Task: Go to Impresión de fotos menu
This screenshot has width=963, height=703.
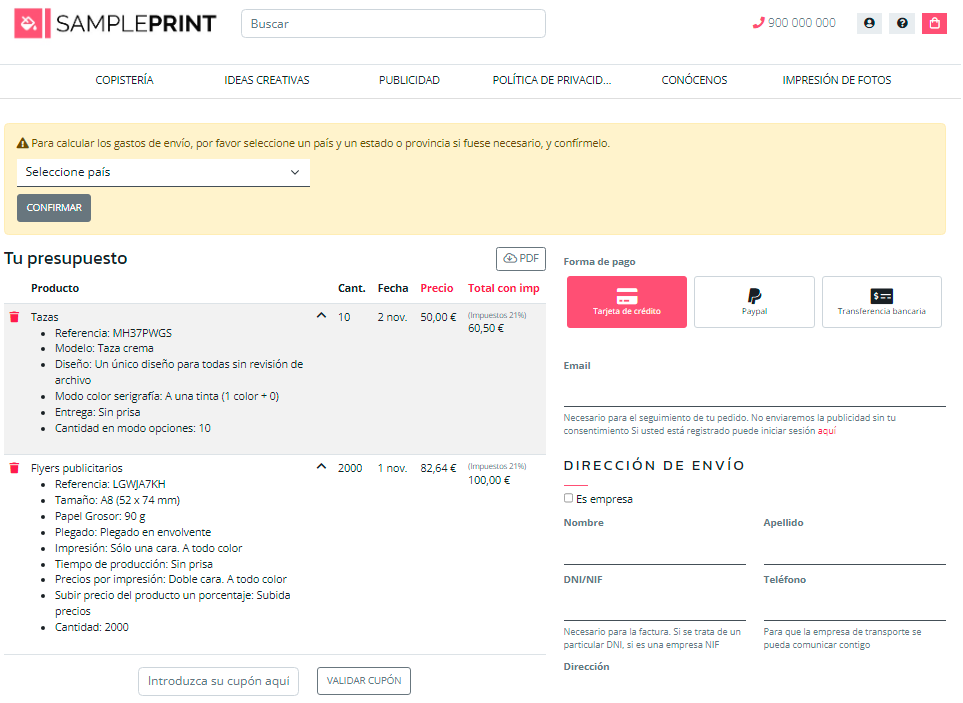Action: click(x=836, y=80)
